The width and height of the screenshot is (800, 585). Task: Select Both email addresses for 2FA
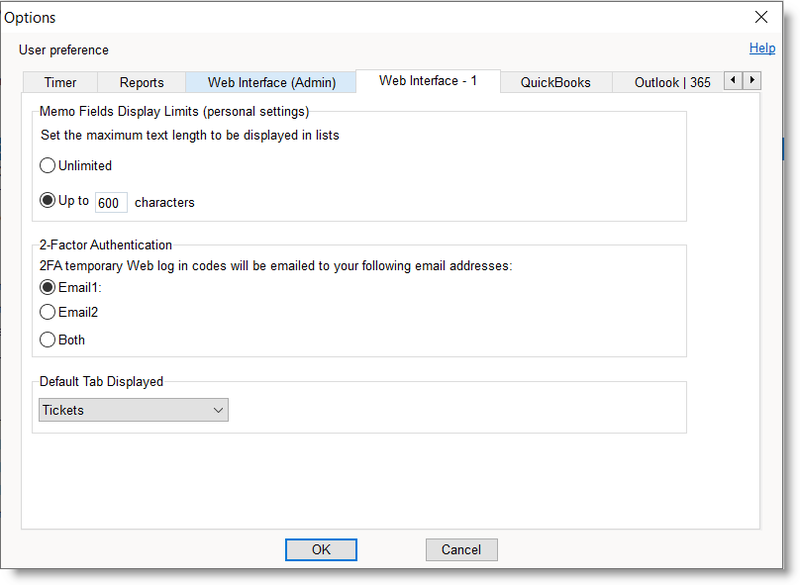click(x=48, y=340)
